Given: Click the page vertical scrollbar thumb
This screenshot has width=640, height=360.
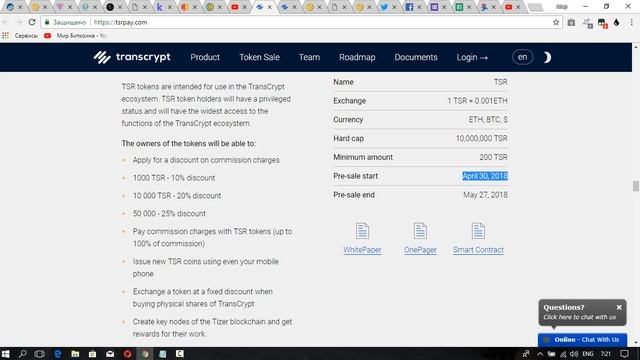Looking at the screenshot, I should click(x=636, y=186).
